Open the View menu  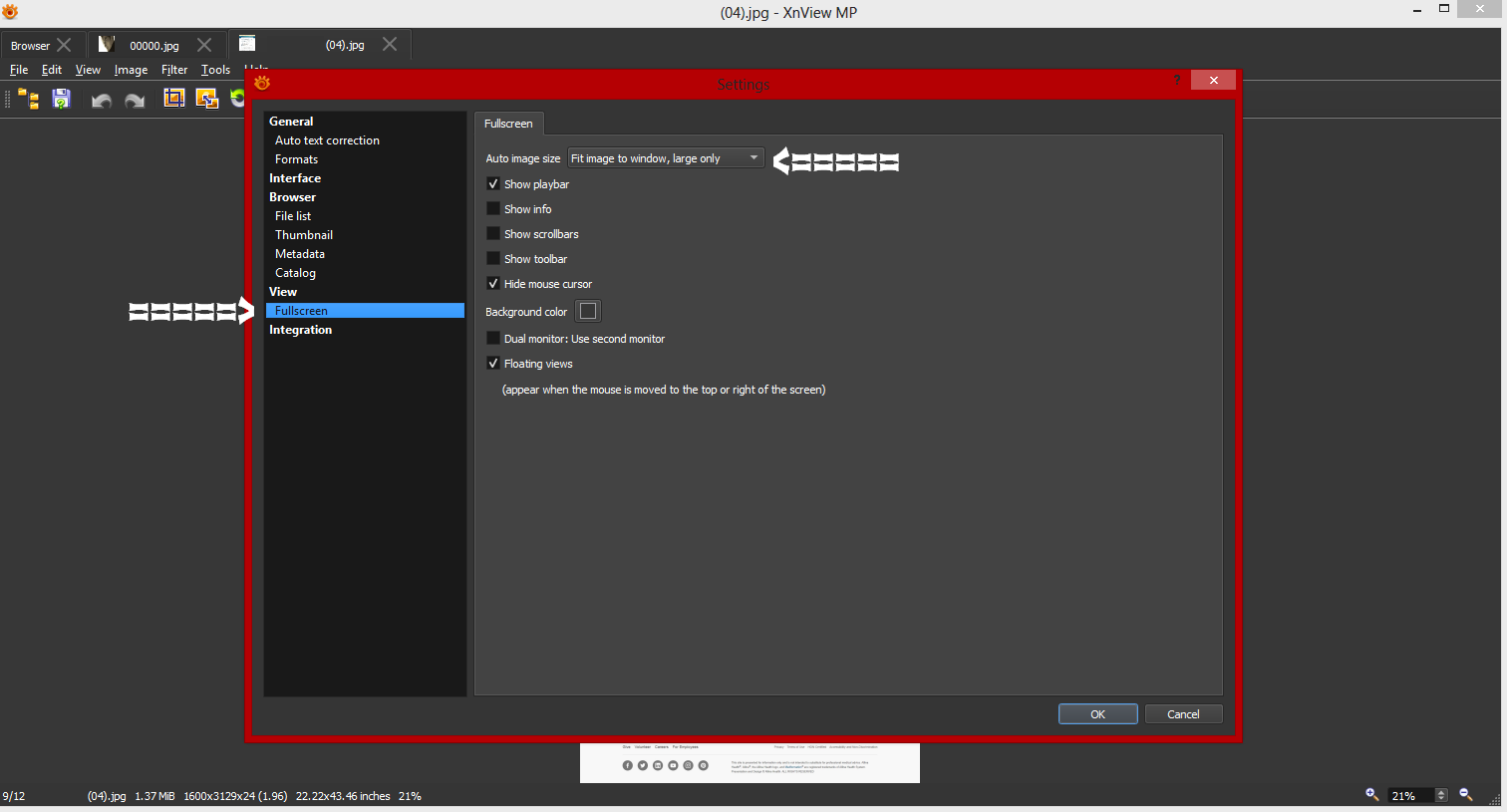tap(88, 70)
